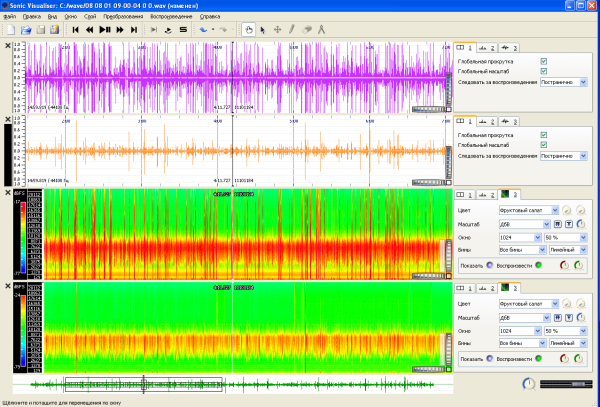The height and width of the screenshot is (407, 600).
Task: Click the double-arrow Fast Forward button
Action: [120, 29]
